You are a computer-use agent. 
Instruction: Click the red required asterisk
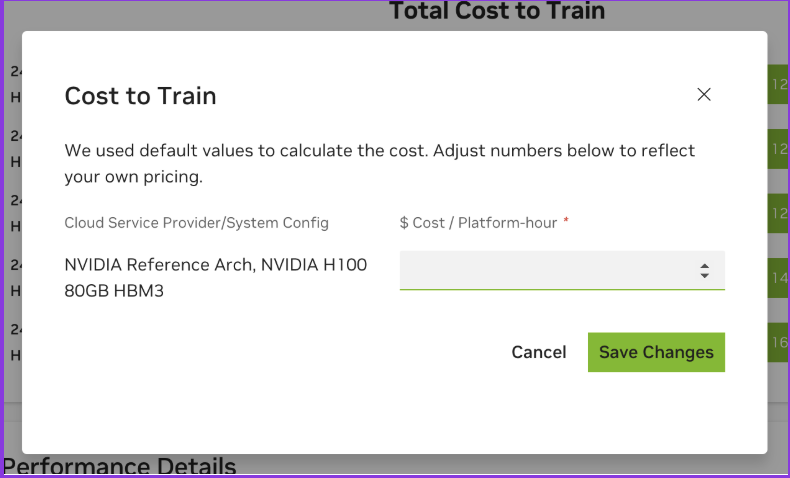click(x=566, y=222)
